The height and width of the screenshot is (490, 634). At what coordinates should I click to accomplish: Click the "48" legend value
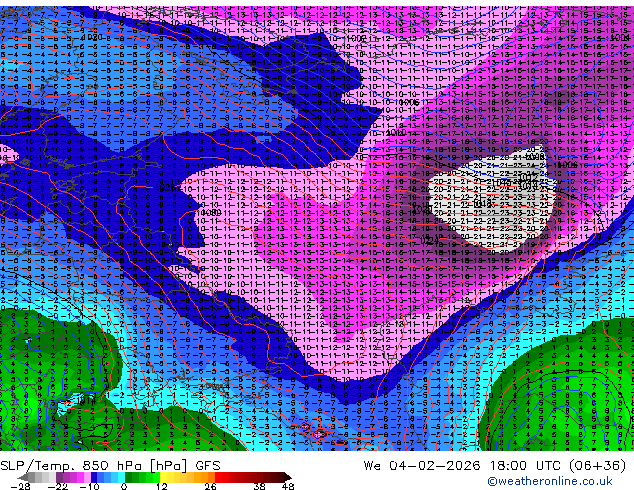(x=288, y=486)
